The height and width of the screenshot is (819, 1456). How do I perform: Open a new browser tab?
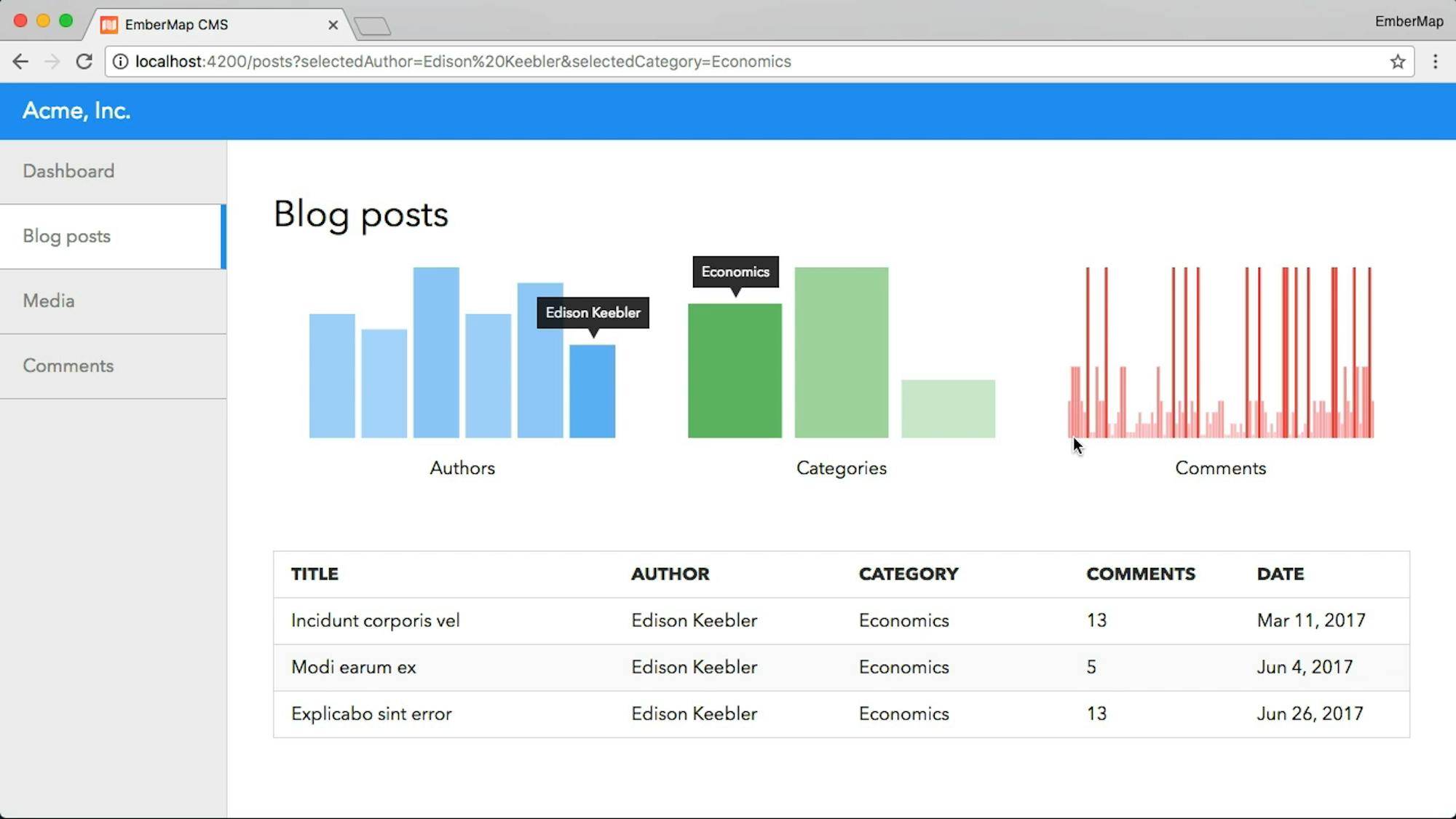point(373,27)
